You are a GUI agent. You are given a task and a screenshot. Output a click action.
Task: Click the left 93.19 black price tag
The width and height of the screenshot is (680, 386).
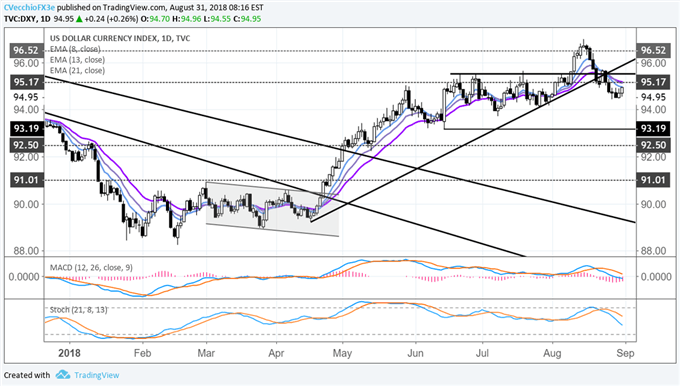(27, 128)
